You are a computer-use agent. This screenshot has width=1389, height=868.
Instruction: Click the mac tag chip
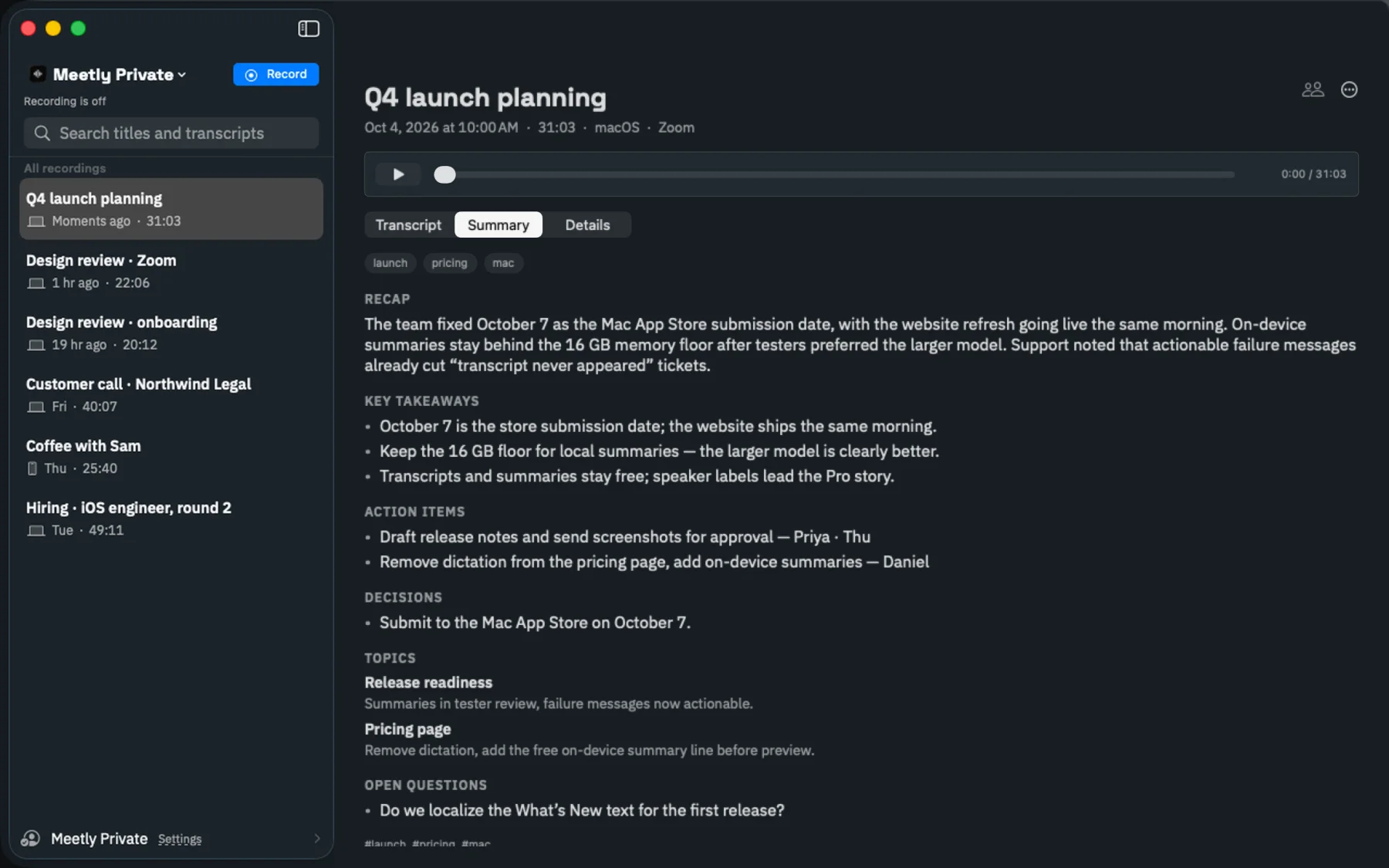tap(503, 263)
